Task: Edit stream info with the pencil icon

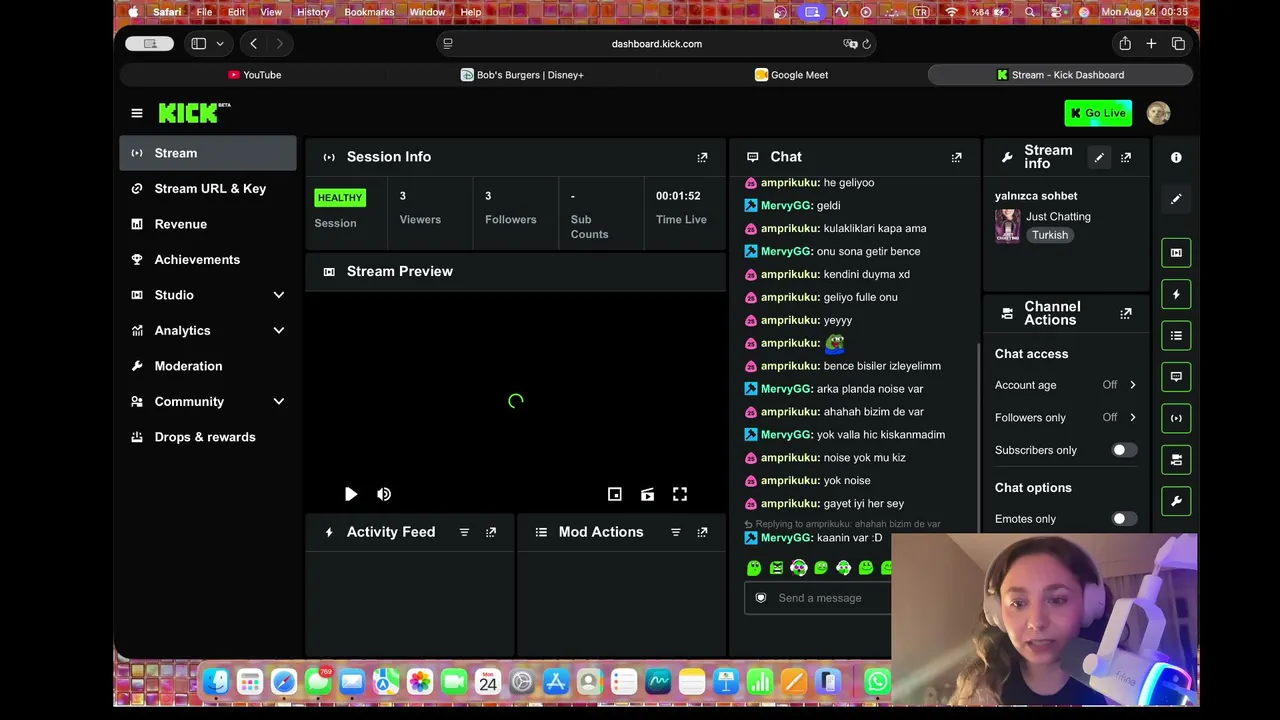Action: click(x=1099, y=157)
